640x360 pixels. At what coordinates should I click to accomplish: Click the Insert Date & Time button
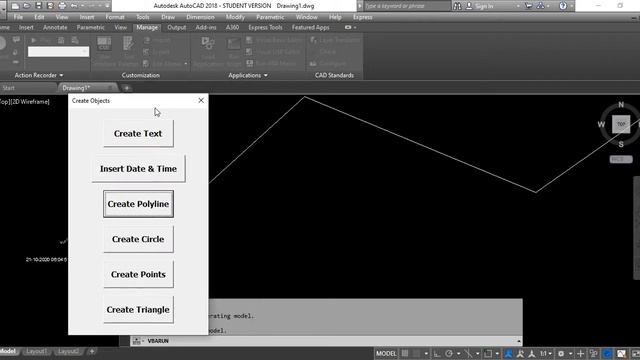point(138,169)
